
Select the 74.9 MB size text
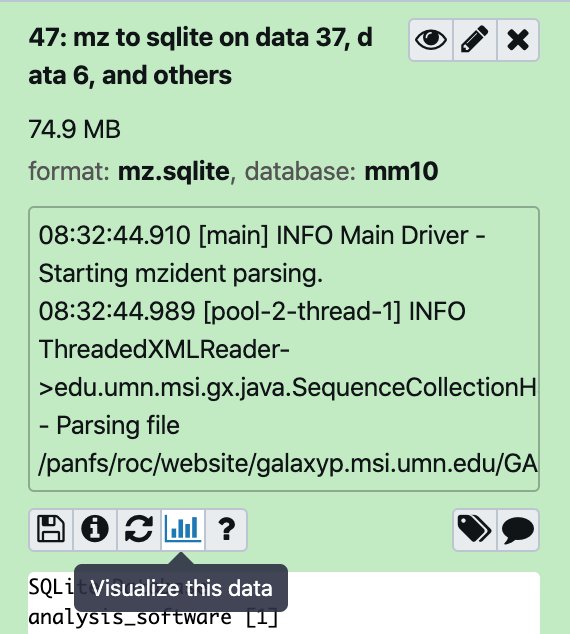point(74,129)
